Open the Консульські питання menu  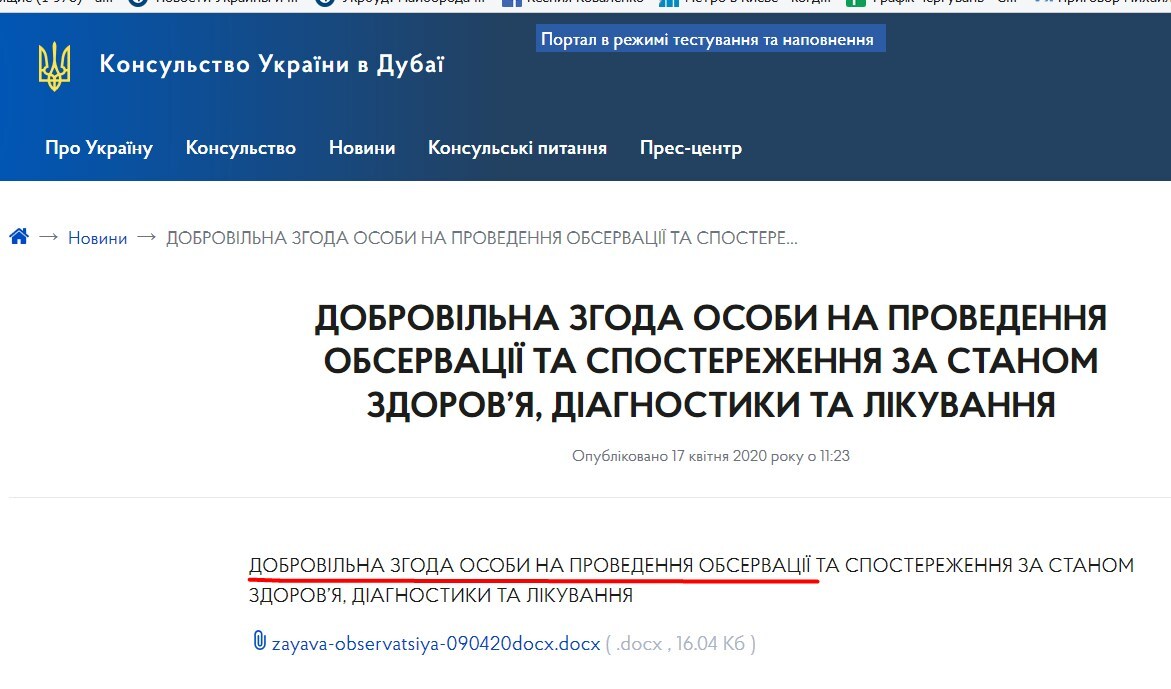pos(517,147)
